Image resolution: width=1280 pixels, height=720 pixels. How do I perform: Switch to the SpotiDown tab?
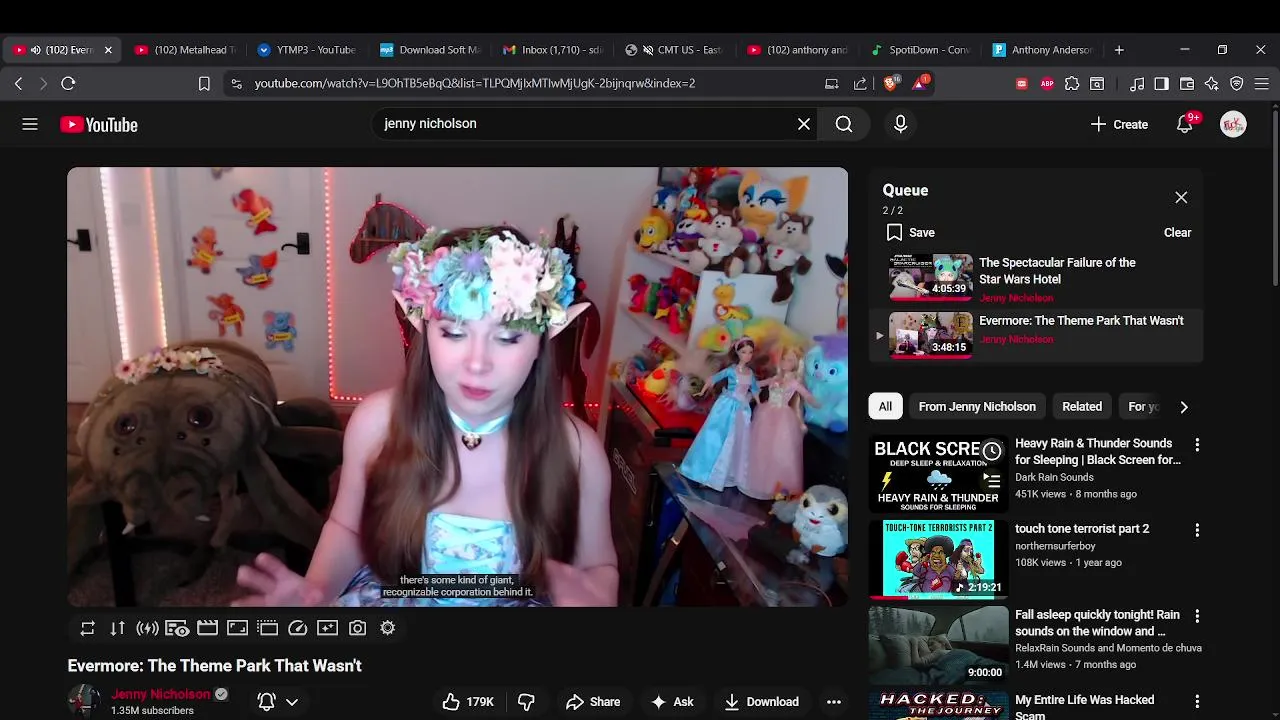pos(919,50)
